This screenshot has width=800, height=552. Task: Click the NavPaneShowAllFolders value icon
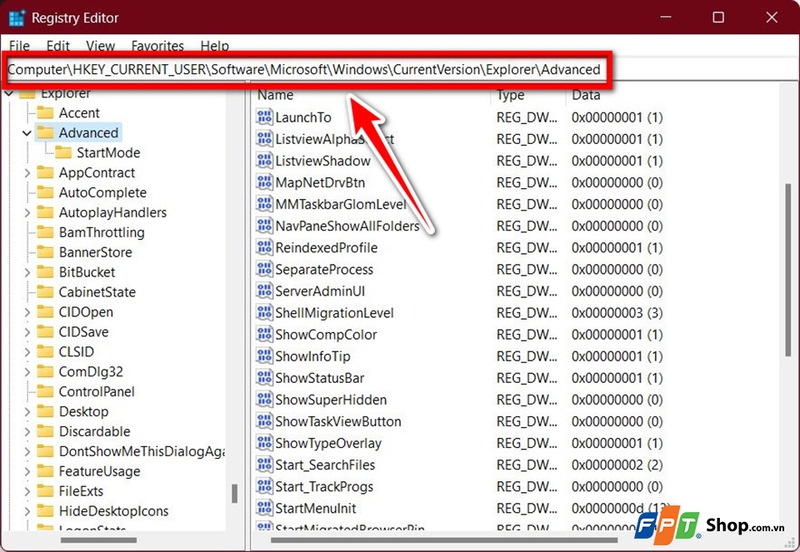tap(264, 225)
